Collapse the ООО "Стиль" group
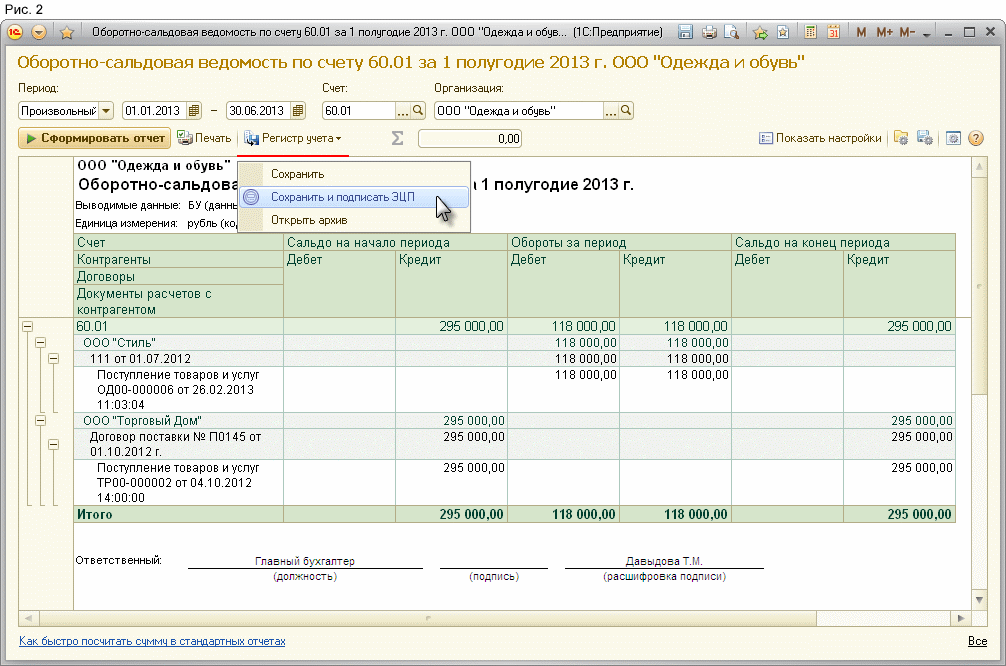Image resolution: width=1006 pixels, height=666 pixels. (x=41, y=342)
